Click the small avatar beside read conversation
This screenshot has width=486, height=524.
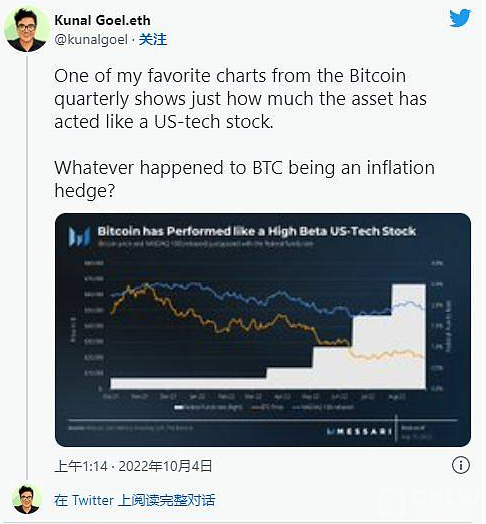pos(27,500)
